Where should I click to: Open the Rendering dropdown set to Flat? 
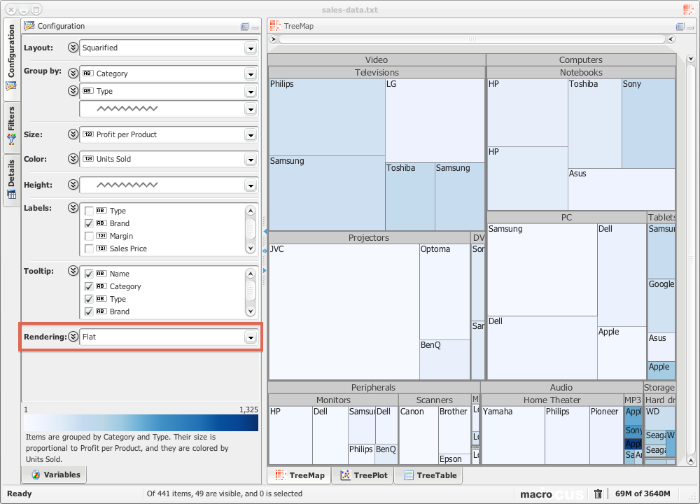click(167, 337)
